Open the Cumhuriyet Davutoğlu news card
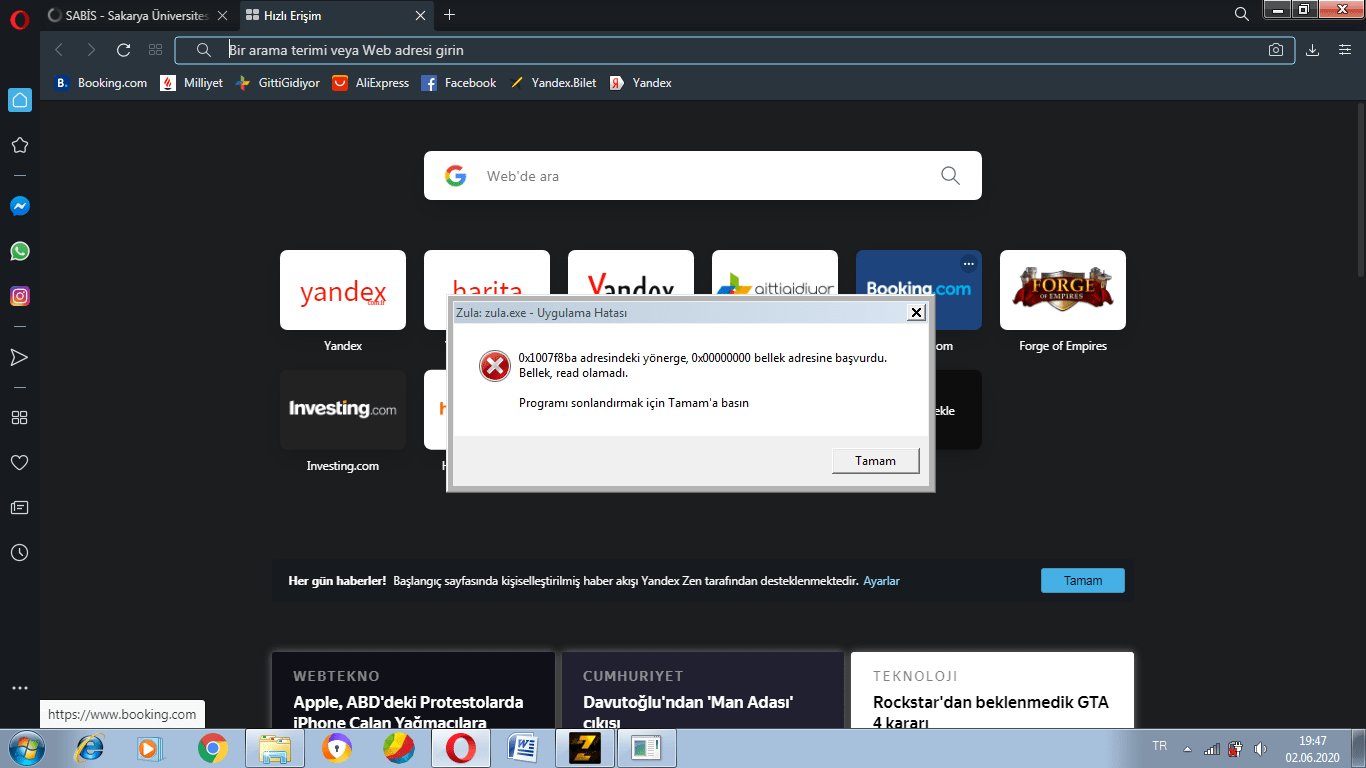 [703, 691]
